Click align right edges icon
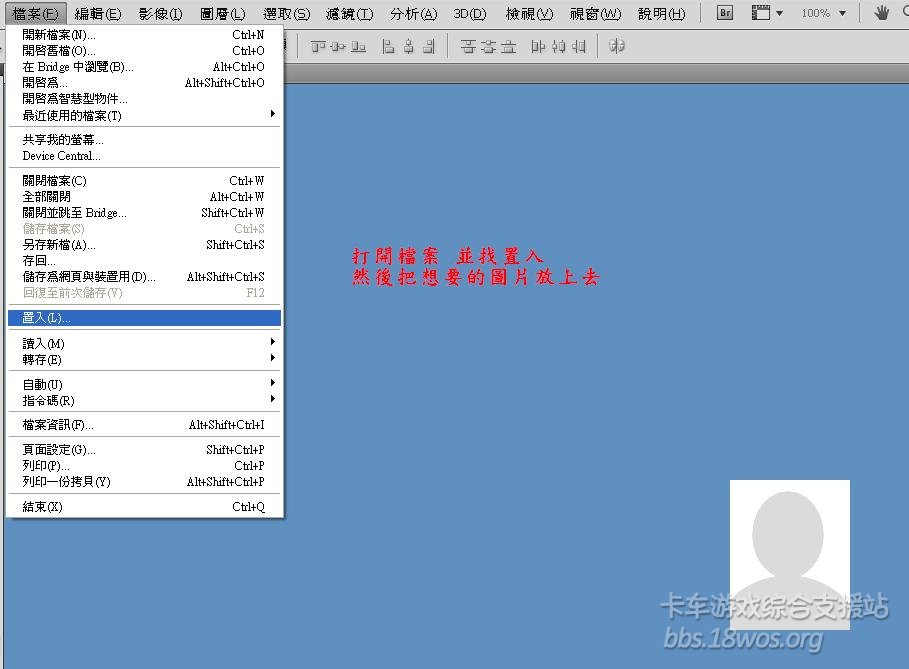The width and height of the screenshot is (909, 669). [x=428, y=46]
